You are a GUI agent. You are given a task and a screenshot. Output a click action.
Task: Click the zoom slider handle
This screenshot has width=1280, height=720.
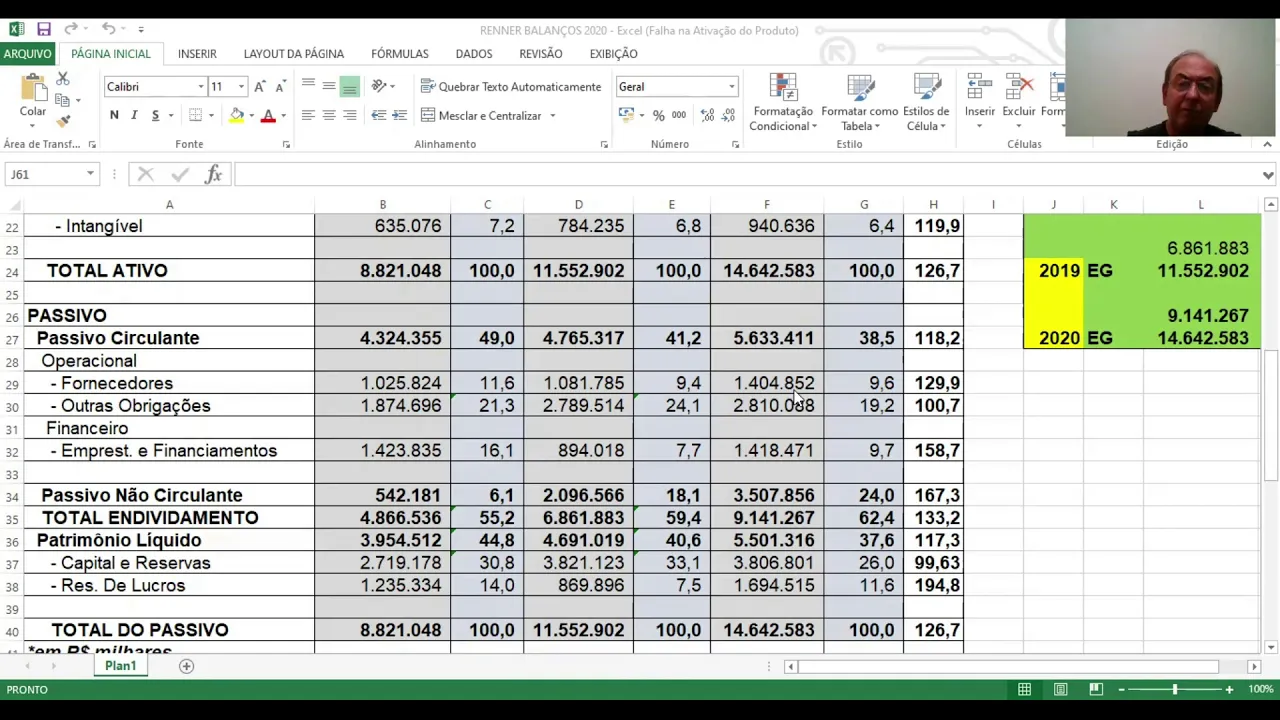[1175, 689]
